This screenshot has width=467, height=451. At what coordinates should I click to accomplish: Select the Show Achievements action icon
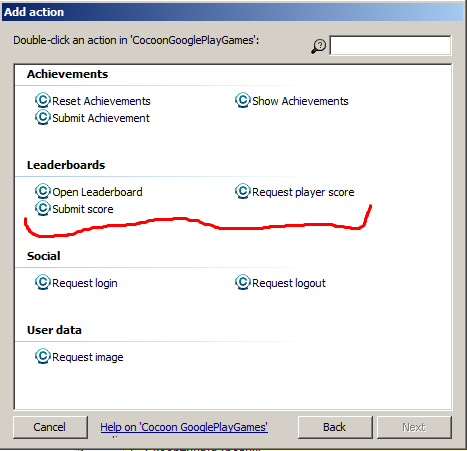point(243,100)
